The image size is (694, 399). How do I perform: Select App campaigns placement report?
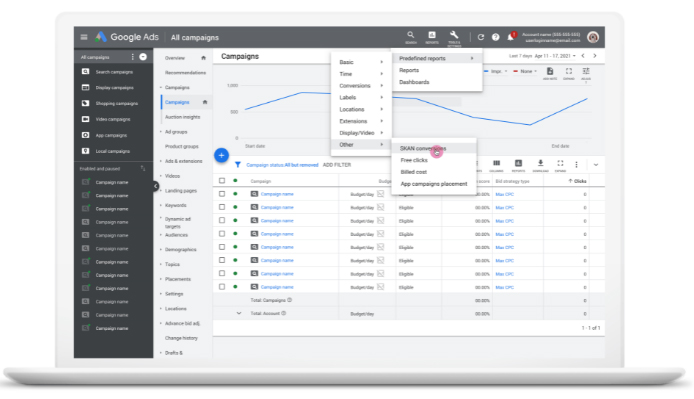pyautogui.click(x=434, y=184)
